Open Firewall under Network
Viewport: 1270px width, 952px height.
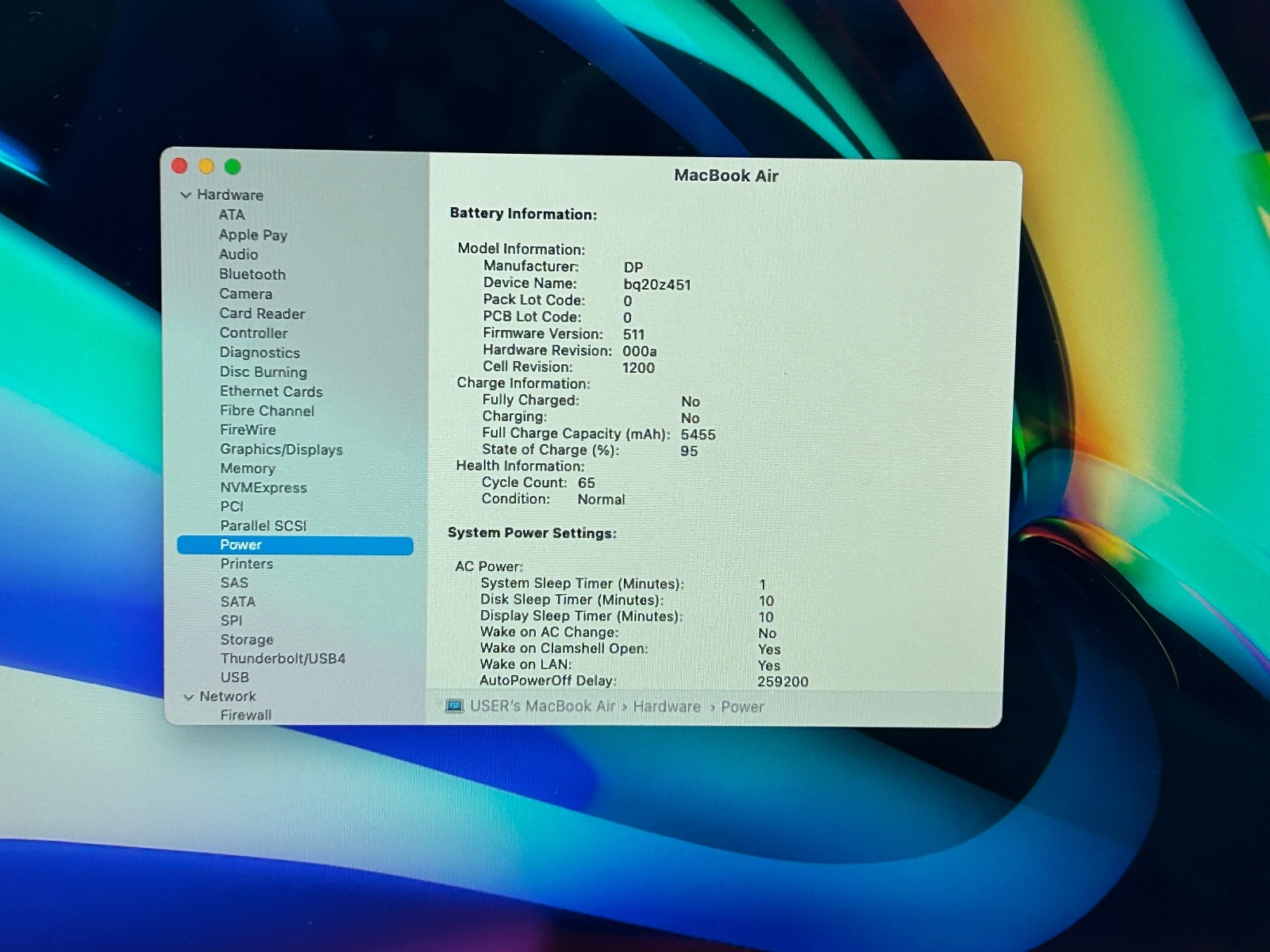pyautogui.click(x=246, y=715)
